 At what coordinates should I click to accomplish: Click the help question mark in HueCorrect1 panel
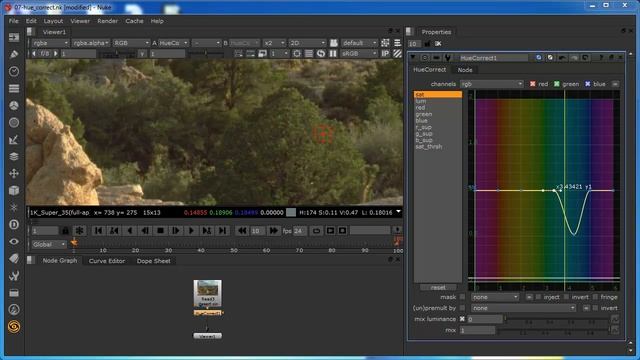point(601,58)
